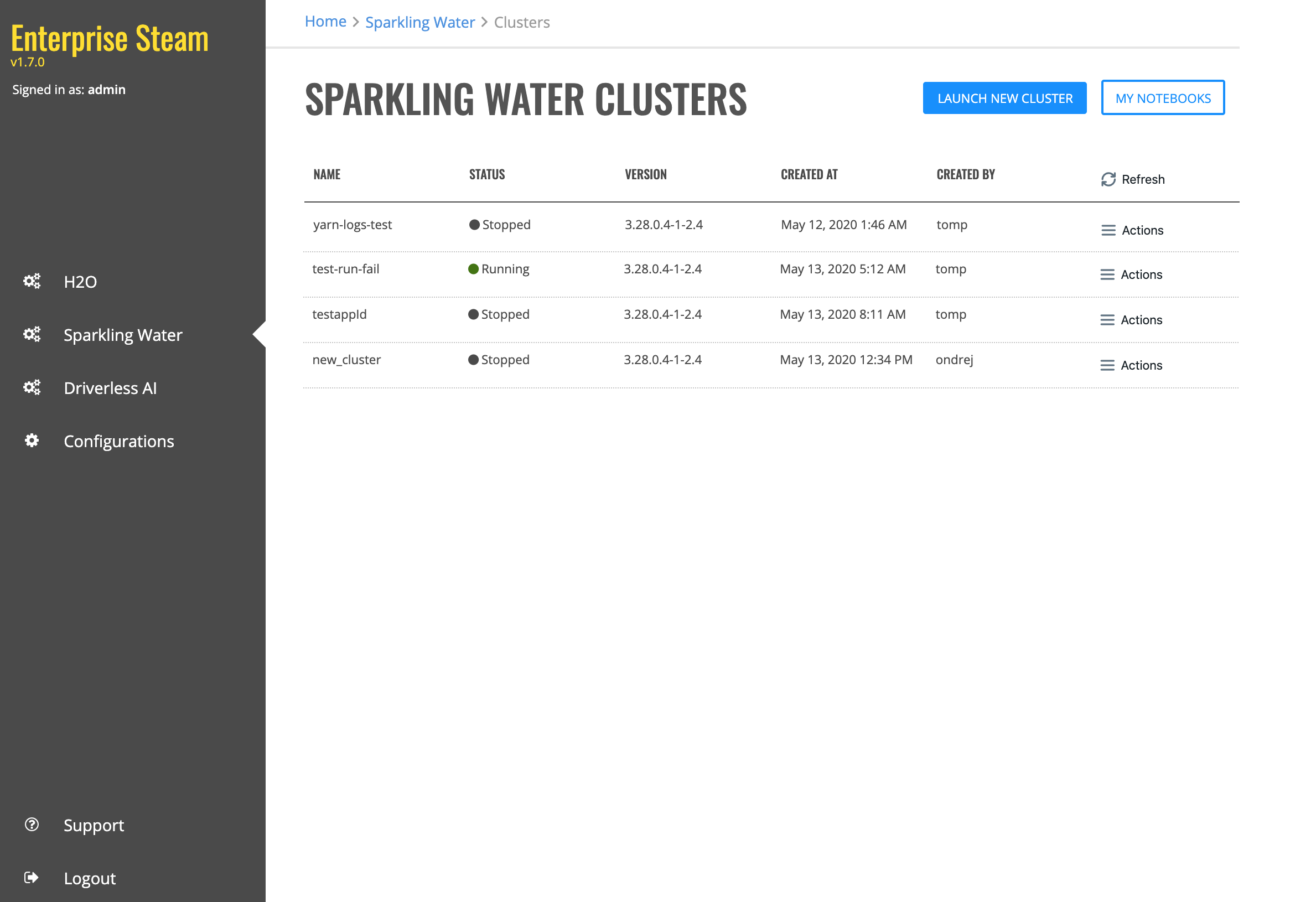The height and width of the screenshot is (902, 1316).
Task: Click version cell of yarn-logs-test row
Action: (664, 225)
